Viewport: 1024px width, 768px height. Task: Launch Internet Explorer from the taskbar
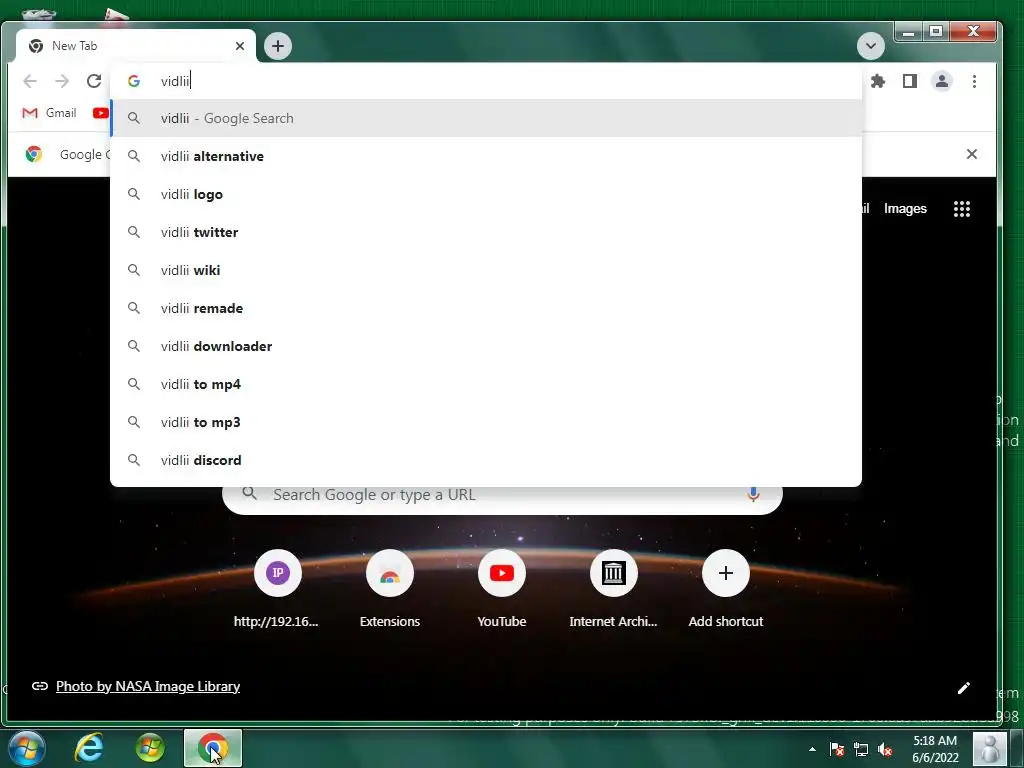(89, 748)
